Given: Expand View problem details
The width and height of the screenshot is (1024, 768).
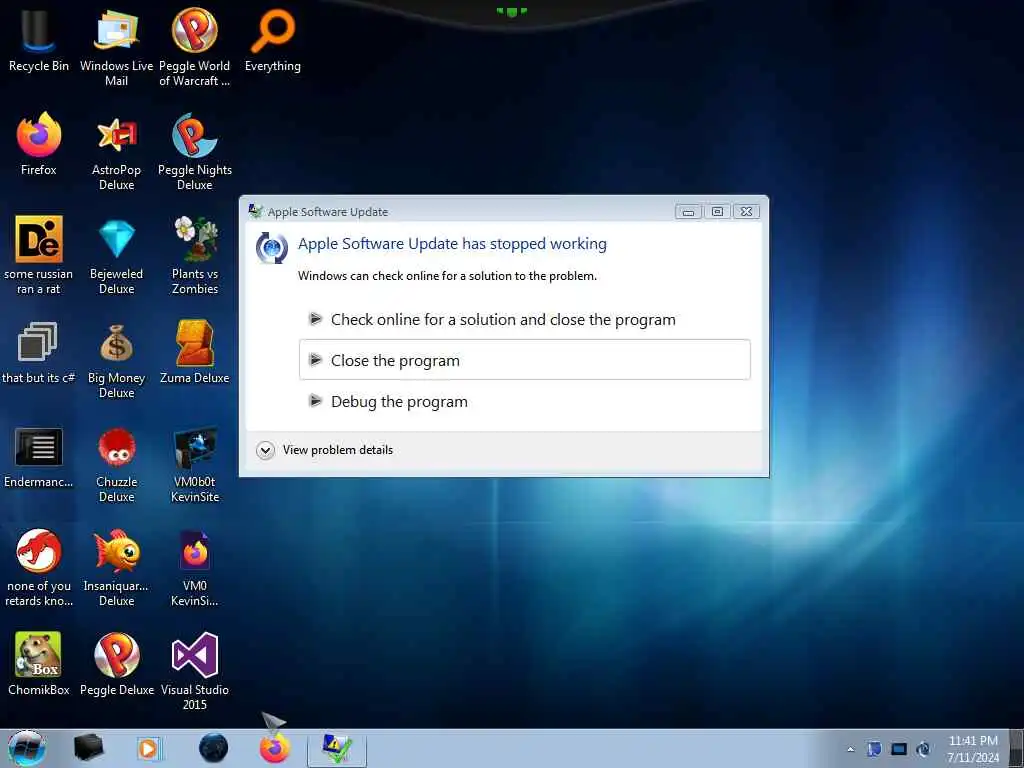Looking at the screenshot, I should click(x=325, y=450).
